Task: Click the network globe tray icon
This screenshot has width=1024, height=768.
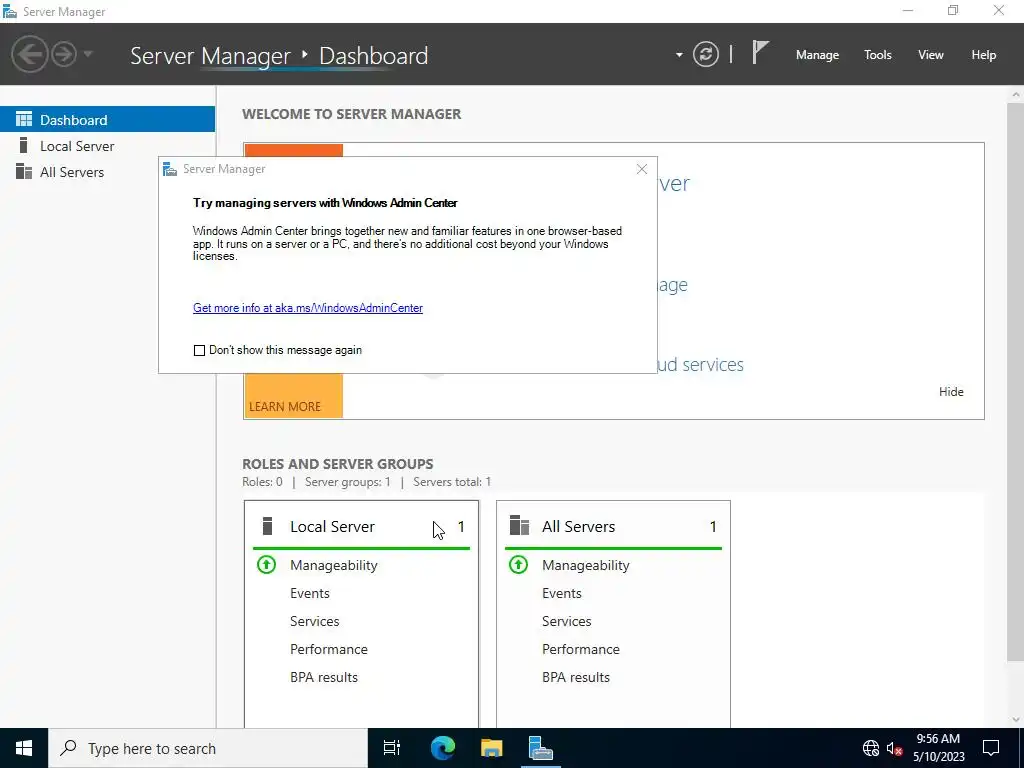Action: pyautogui.click(x=871, y=748)
